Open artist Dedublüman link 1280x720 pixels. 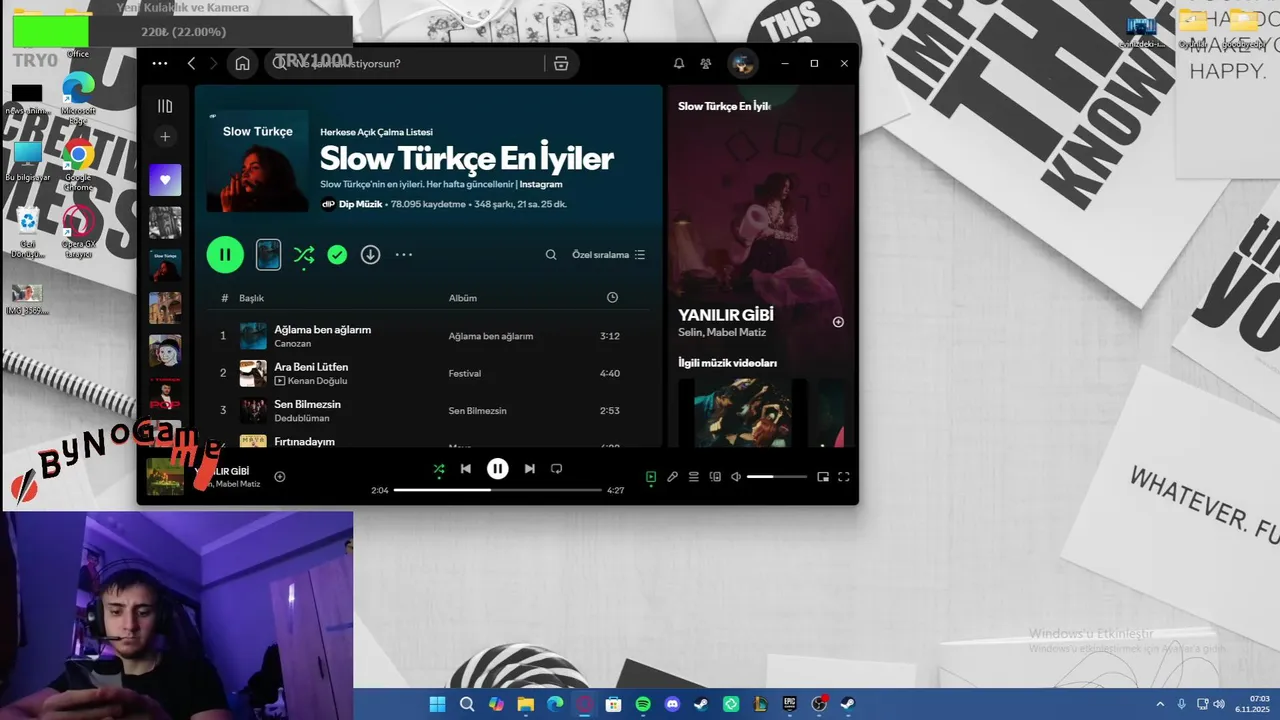[301, 418]
